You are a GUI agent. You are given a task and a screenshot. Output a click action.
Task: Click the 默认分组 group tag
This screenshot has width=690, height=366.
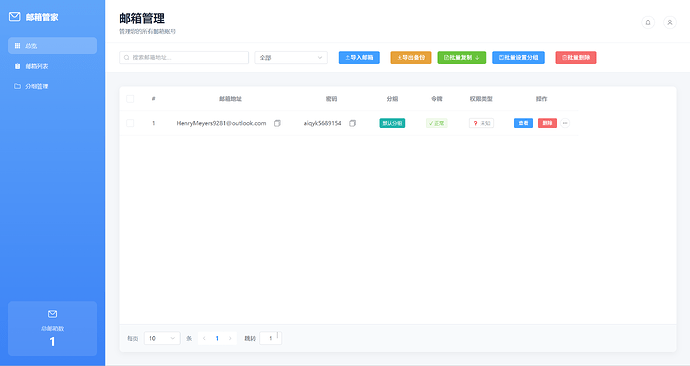[392, 123]
